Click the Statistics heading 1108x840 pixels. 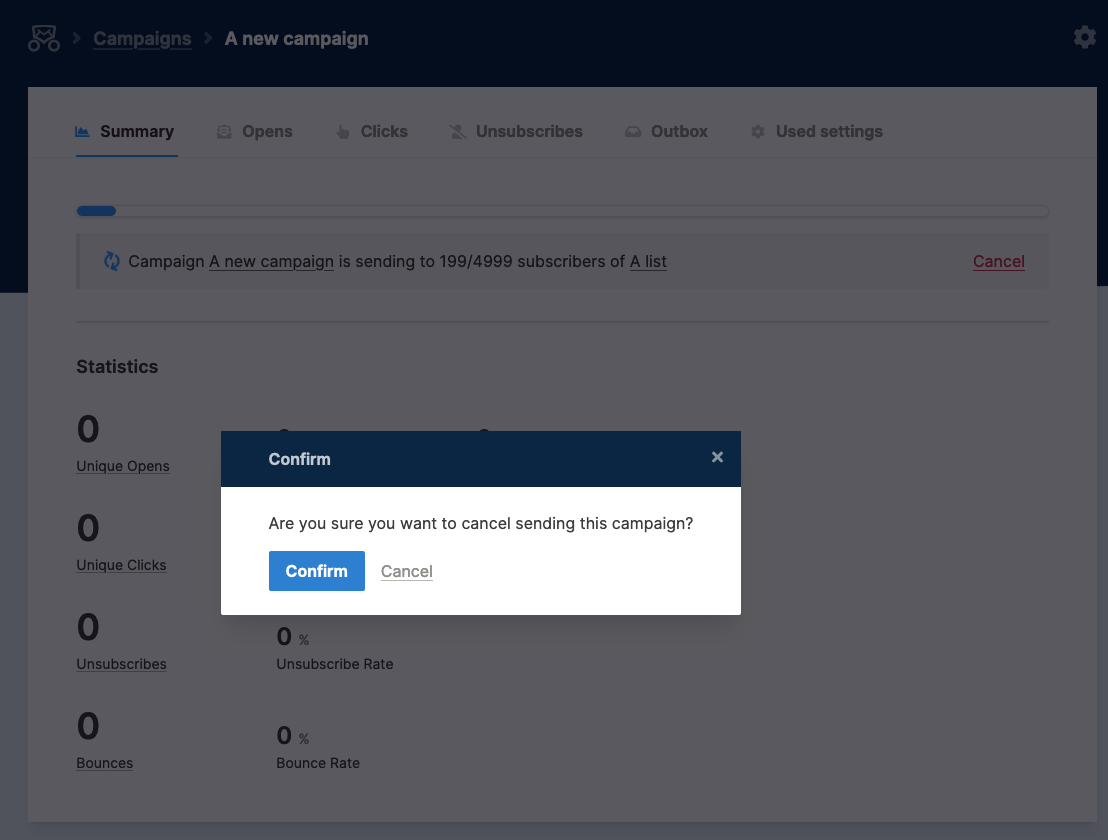pyautogui.click(x=117, y=367)
